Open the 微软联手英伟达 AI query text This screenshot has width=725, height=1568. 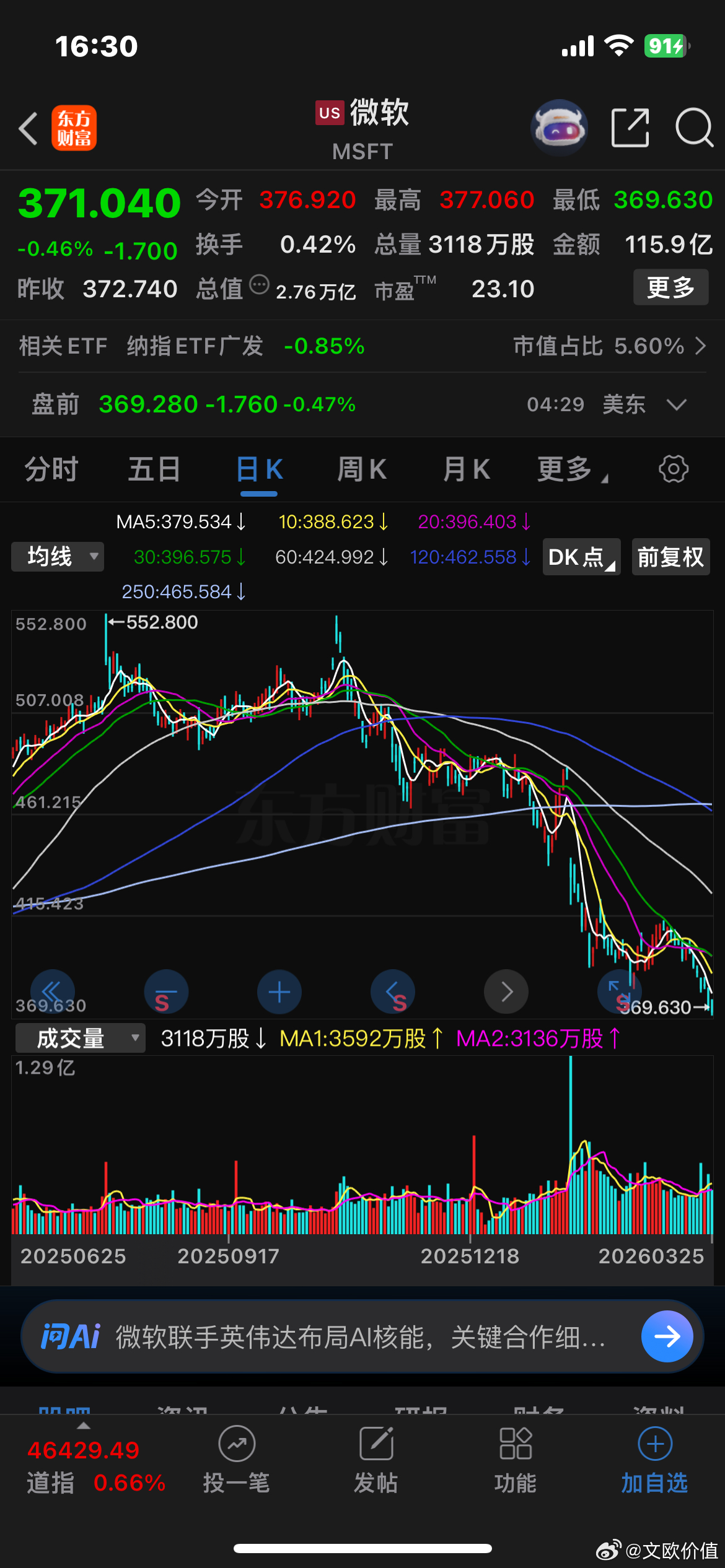coord(361,1337)
